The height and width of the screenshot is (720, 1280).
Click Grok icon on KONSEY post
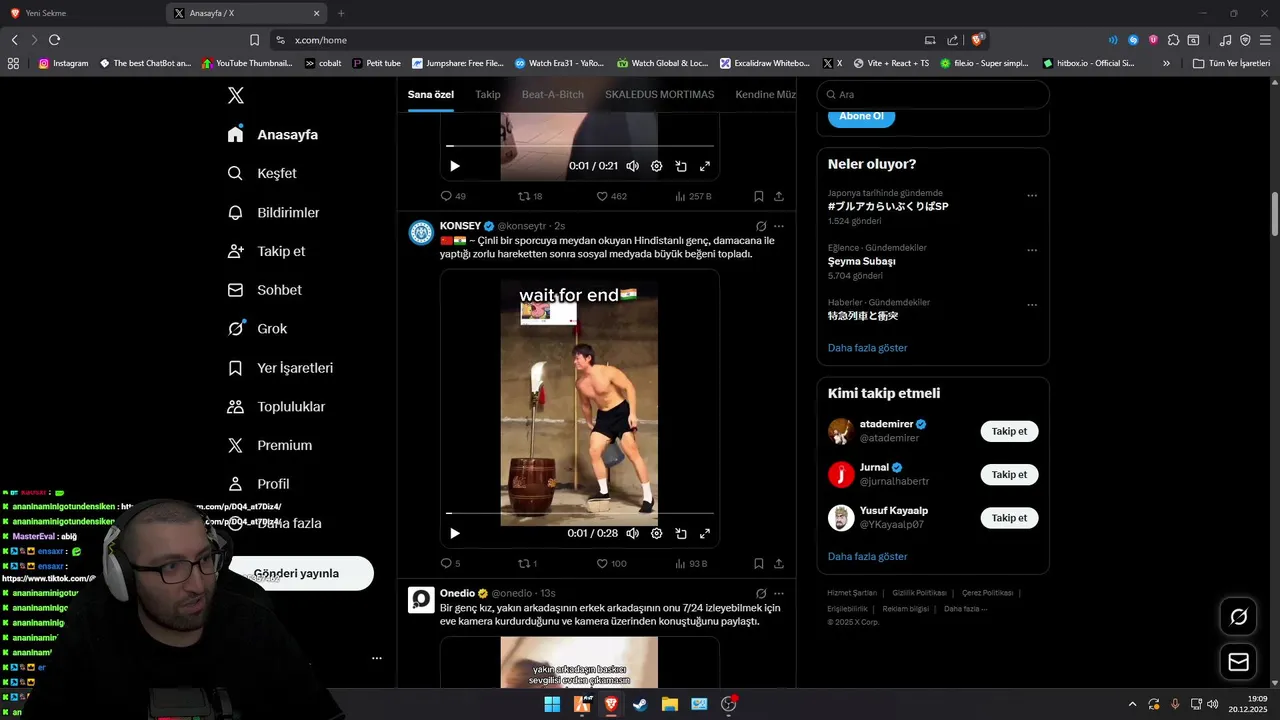(761, 226)
